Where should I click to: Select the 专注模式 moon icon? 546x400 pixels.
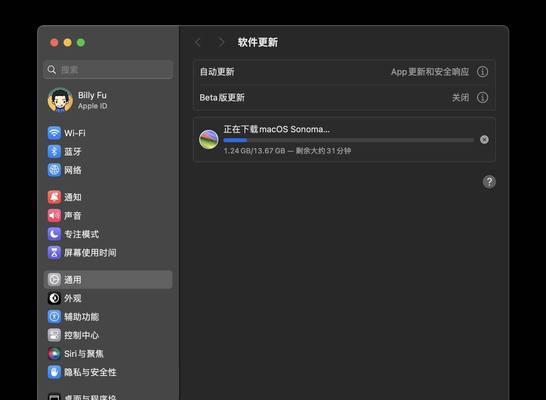click(x=54, y=234)
